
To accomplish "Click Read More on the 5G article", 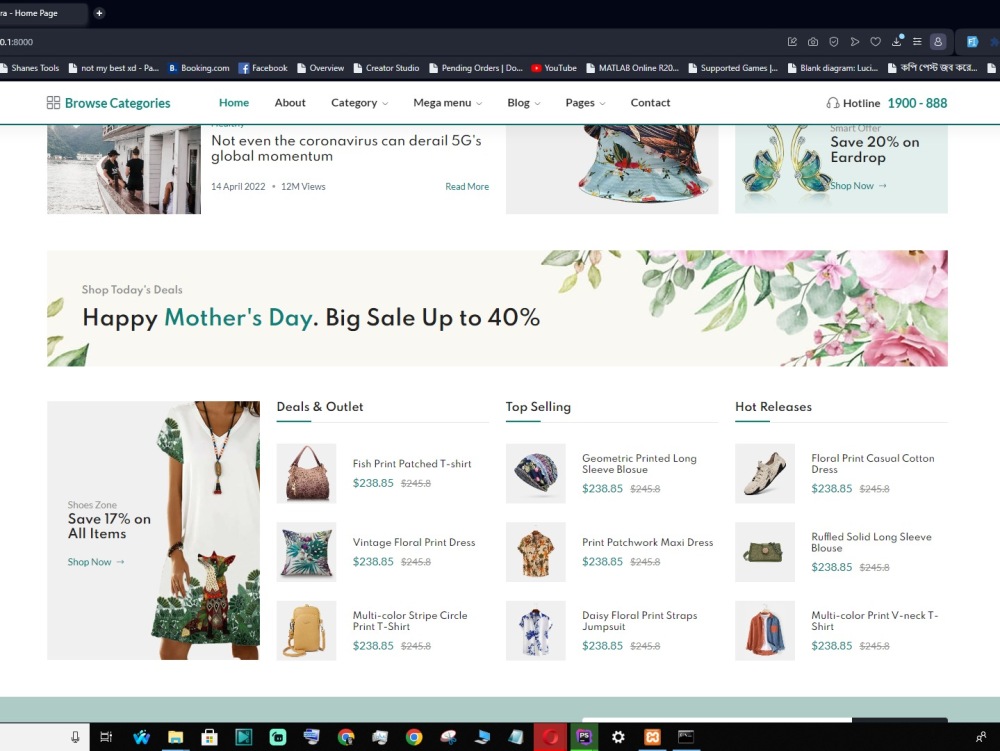I will coord(467,186).
